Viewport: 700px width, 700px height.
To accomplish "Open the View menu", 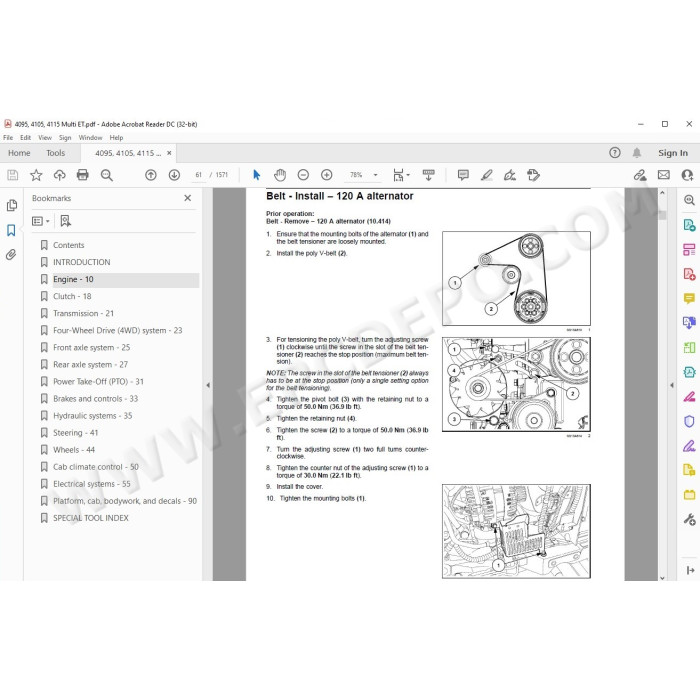I will tap(45, 138).
